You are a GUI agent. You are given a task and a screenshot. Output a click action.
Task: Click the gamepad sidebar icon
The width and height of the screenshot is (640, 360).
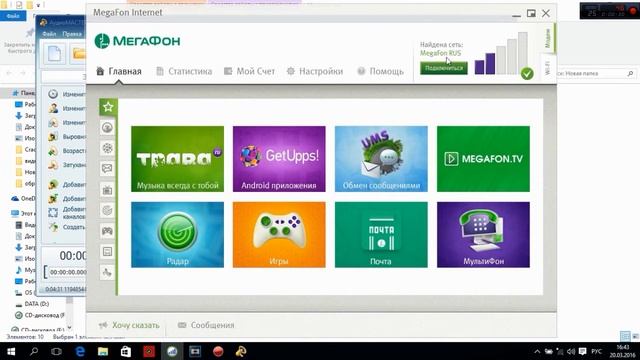point(107,231)
